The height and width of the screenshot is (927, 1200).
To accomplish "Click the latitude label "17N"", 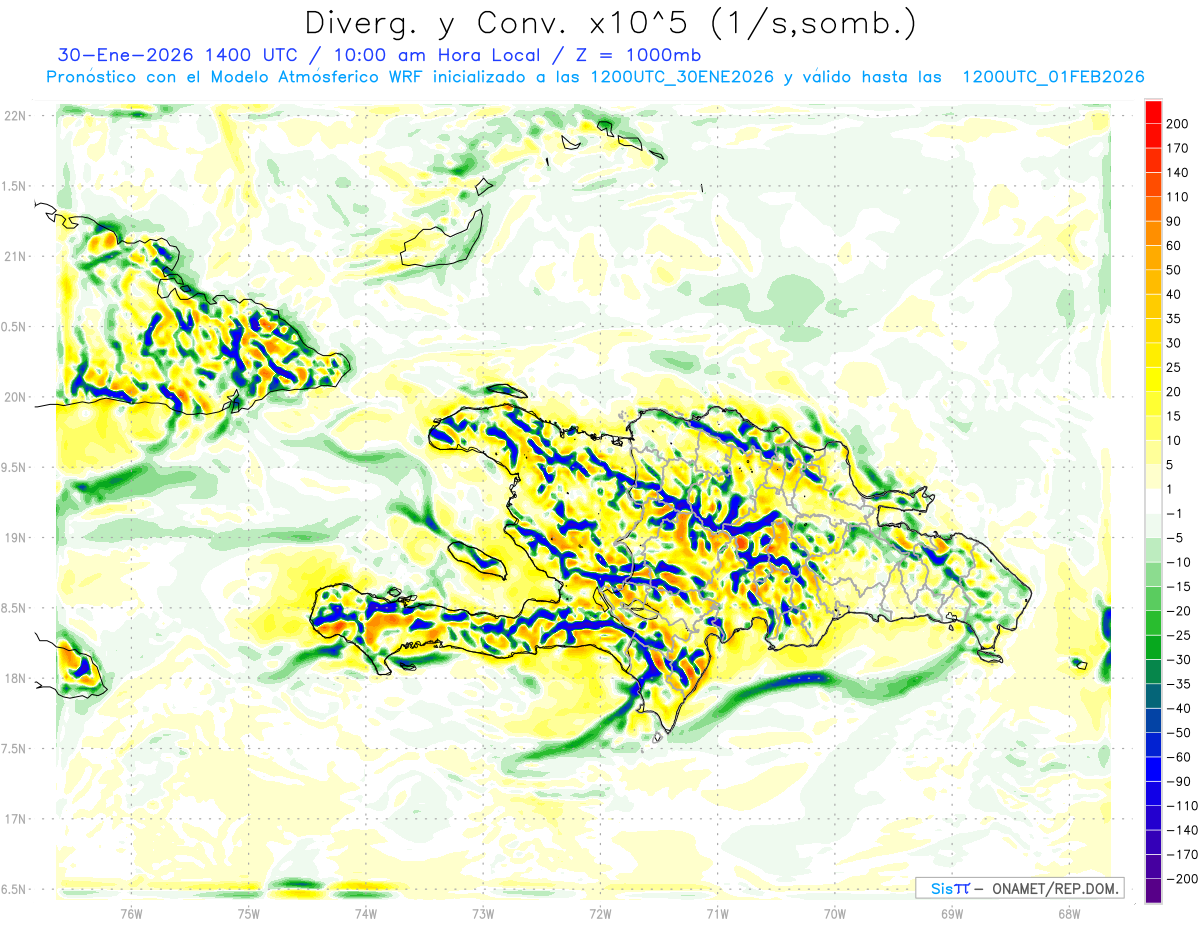I will [15, 819].
